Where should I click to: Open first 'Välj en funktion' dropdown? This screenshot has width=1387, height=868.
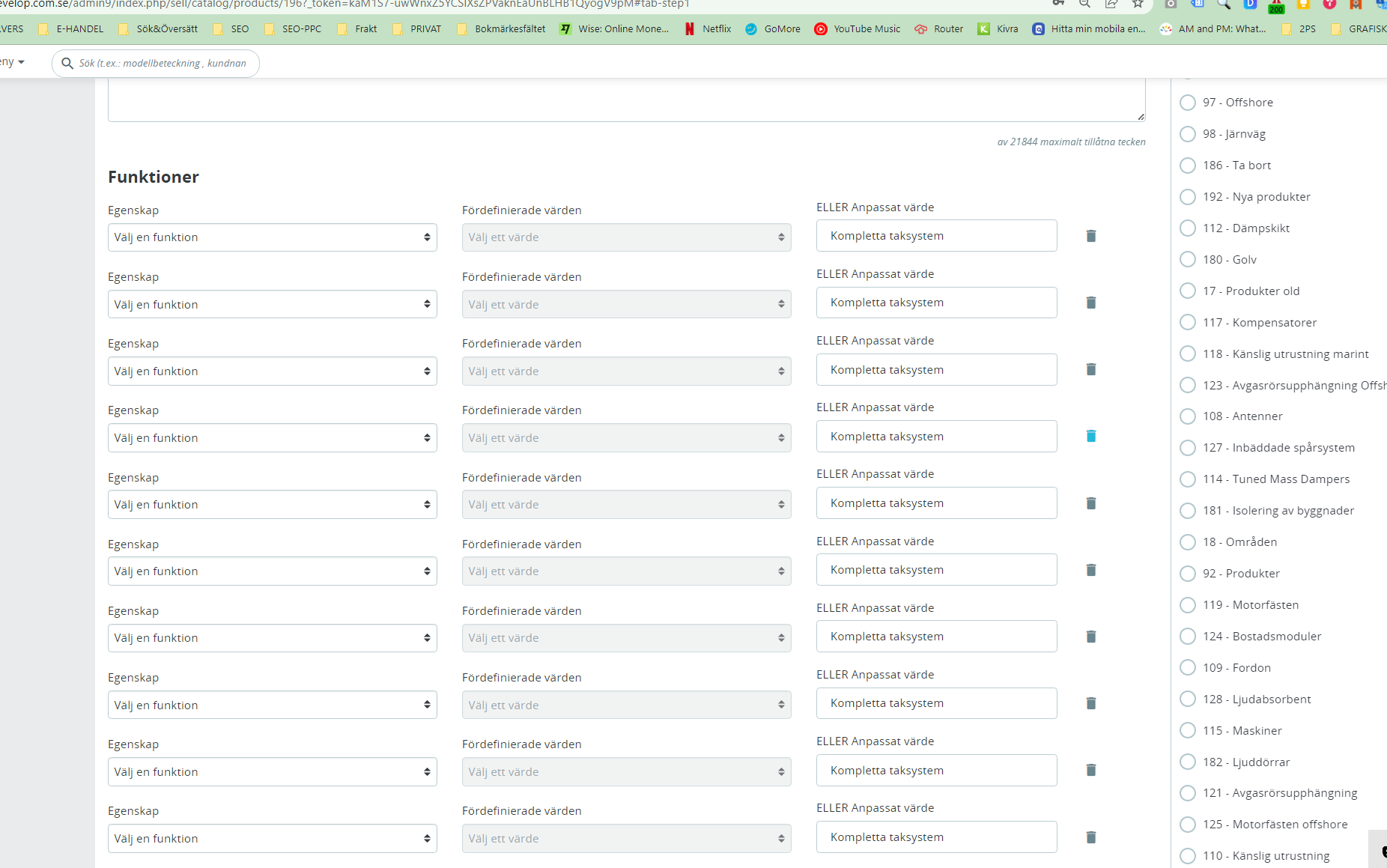point(273,237)
